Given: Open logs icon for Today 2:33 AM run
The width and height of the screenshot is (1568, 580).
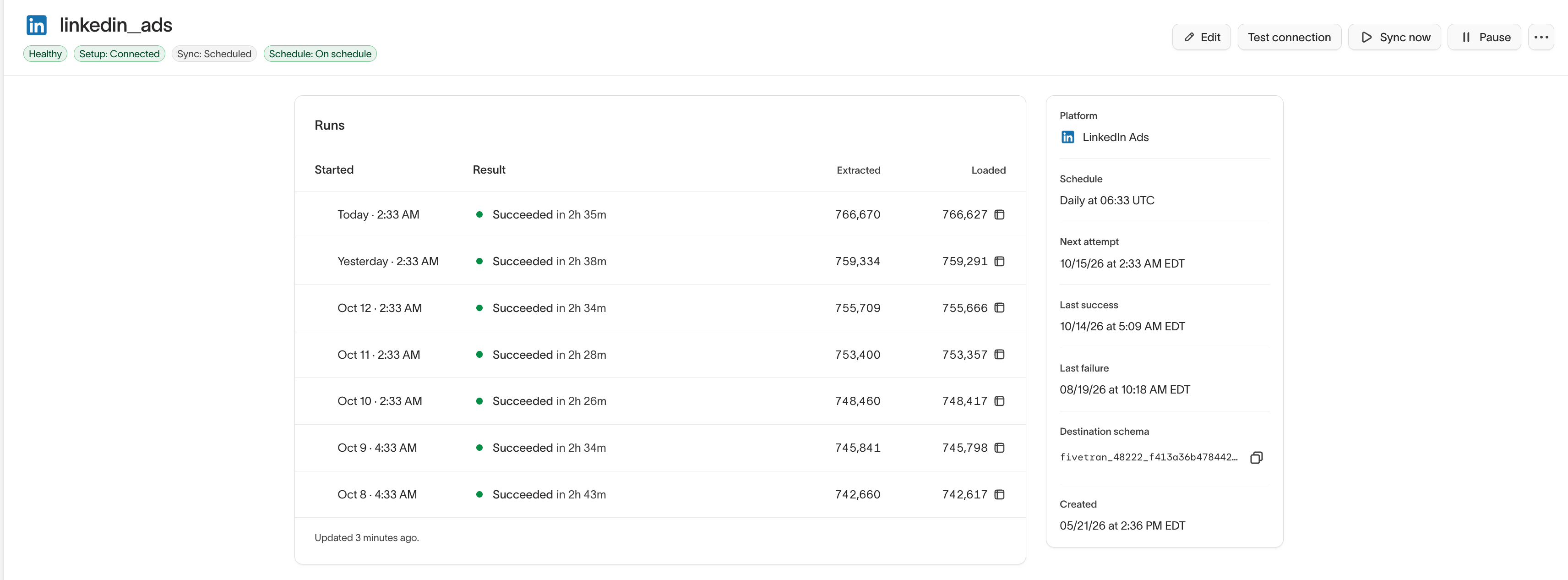Looking at the screenshot, I should pyautogui.click(x=999, y=214).
